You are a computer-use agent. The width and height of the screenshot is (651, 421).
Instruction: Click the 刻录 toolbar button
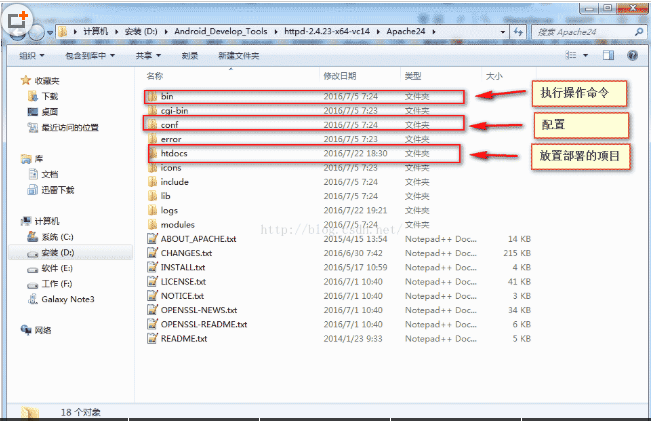[x=190, y=56]
